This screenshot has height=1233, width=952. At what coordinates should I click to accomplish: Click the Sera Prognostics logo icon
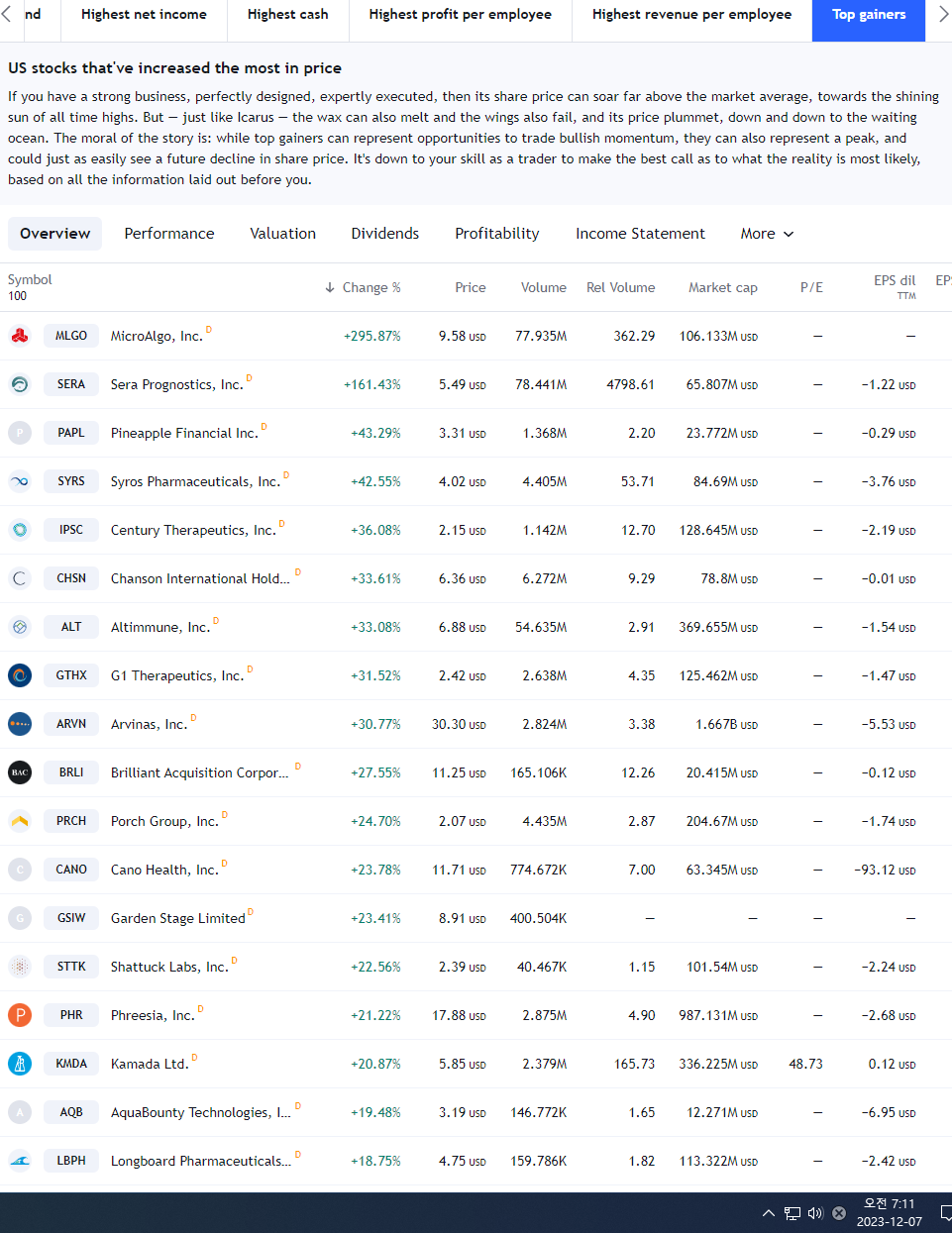[x=20, y=384]
